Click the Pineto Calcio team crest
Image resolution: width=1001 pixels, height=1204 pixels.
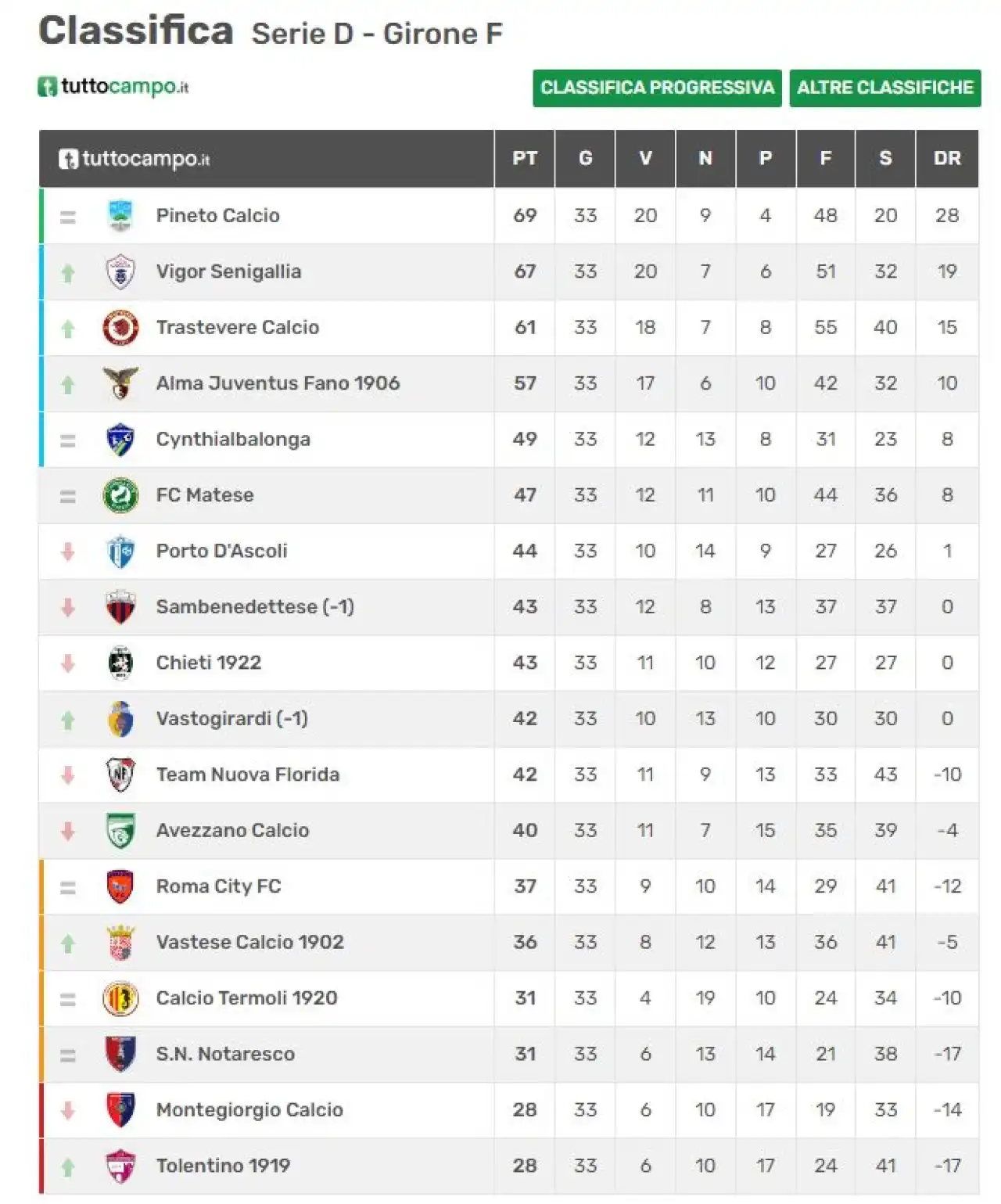[120, 216]
